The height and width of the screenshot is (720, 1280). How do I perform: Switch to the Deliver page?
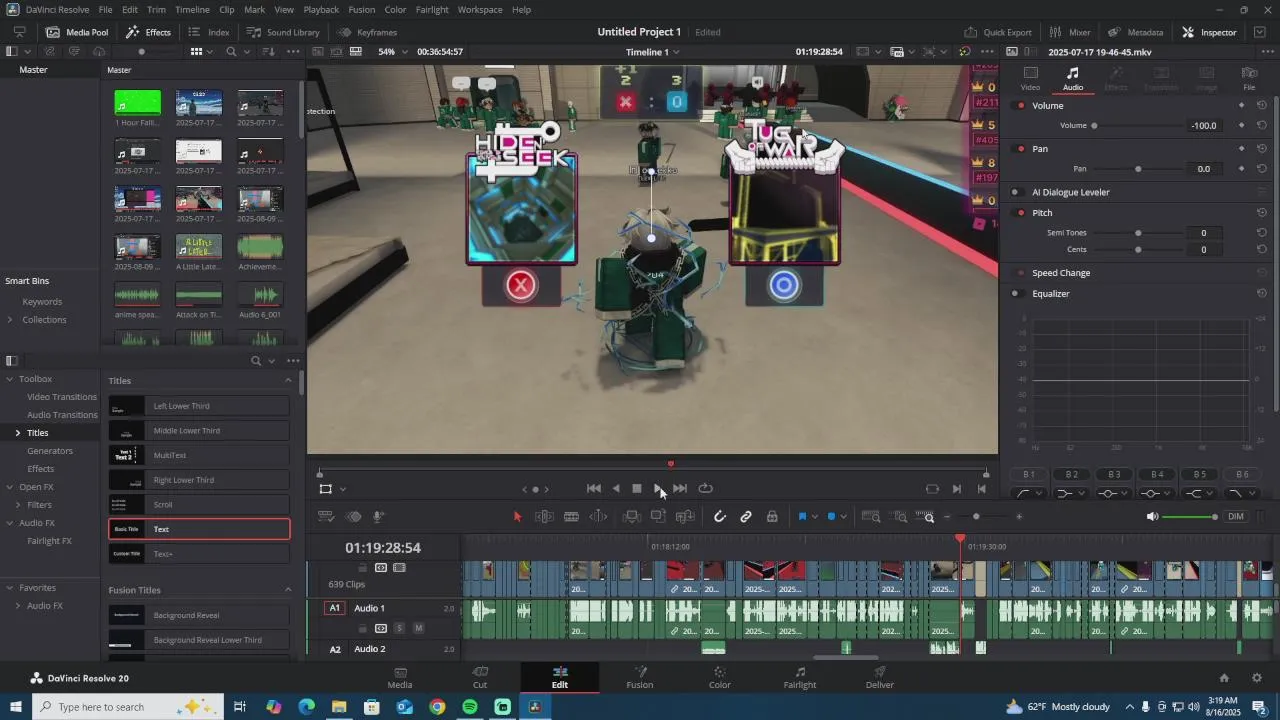880,677
